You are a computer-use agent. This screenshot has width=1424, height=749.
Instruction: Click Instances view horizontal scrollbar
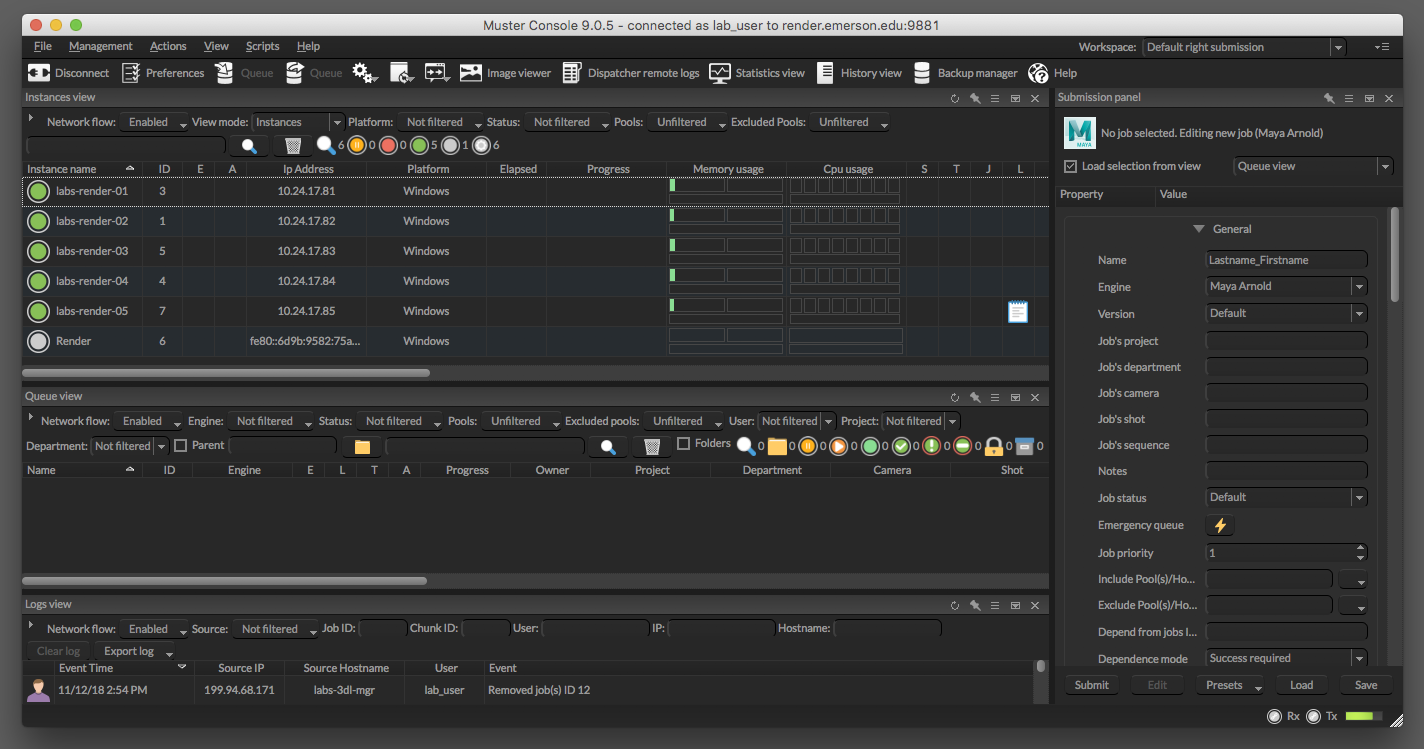pos(226,373)
